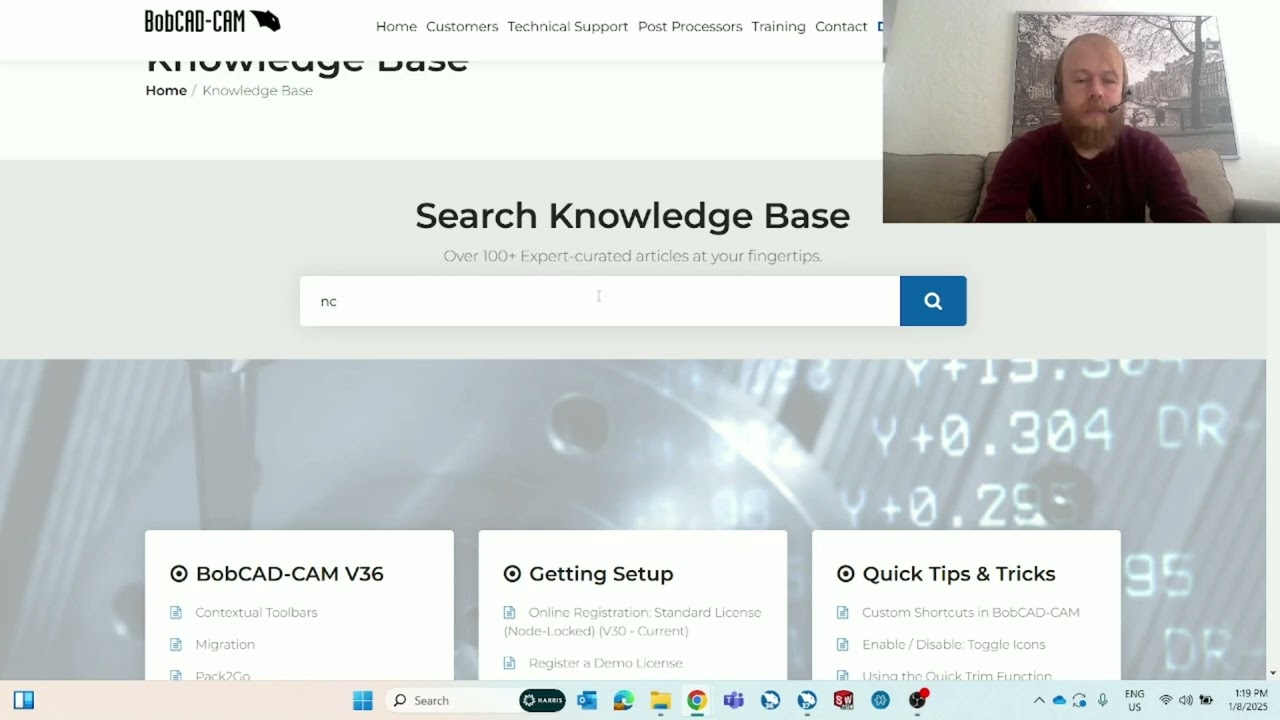Open Wi-Fi network quick settings
1280x720 pixels.
tap(1166, 700)
